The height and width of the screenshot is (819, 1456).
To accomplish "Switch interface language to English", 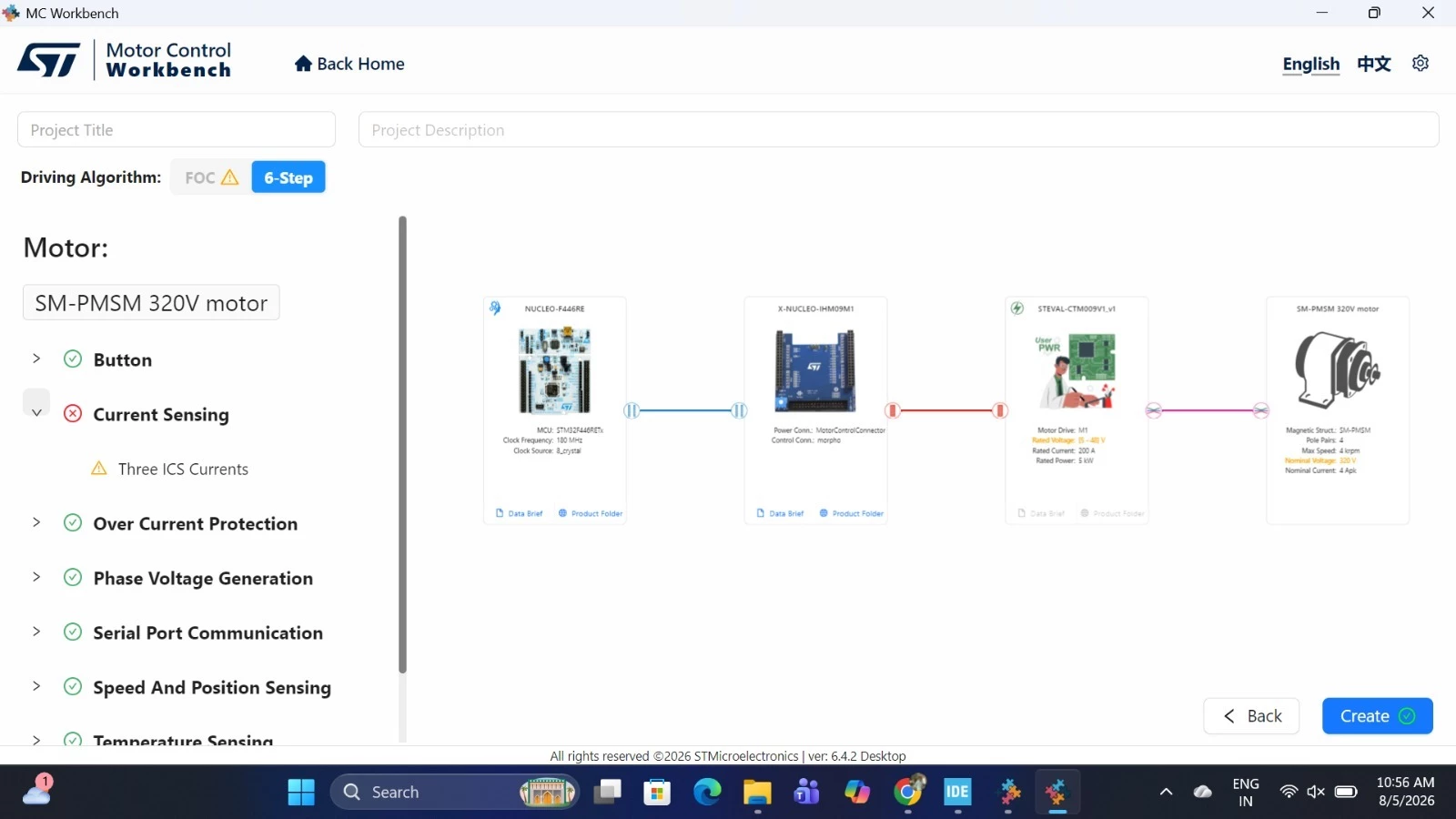I will 1311,64.
